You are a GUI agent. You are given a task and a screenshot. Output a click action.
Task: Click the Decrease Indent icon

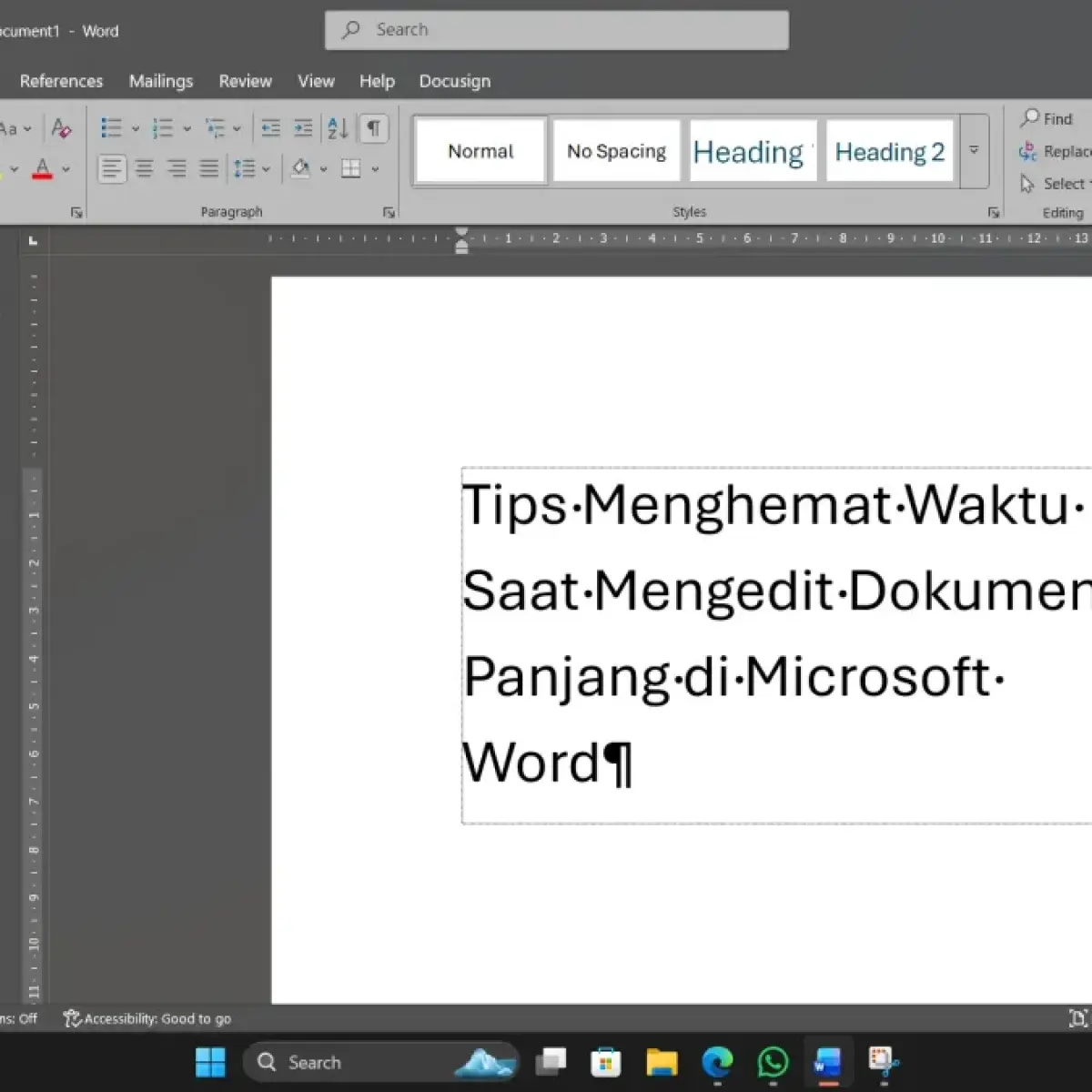pyautogui.click(x=270, y=128)
